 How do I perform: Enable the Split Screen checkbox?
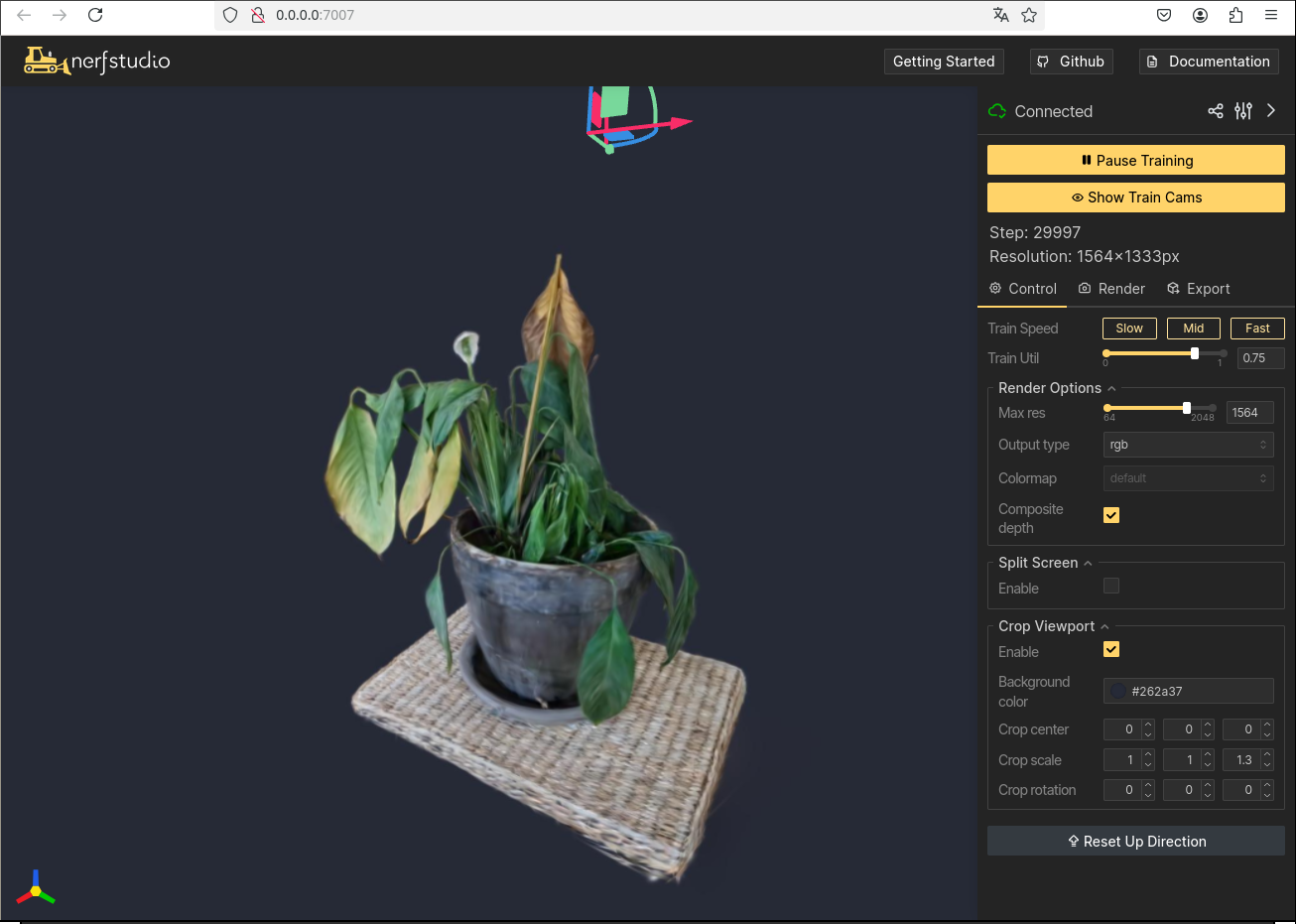(1111, 587)
